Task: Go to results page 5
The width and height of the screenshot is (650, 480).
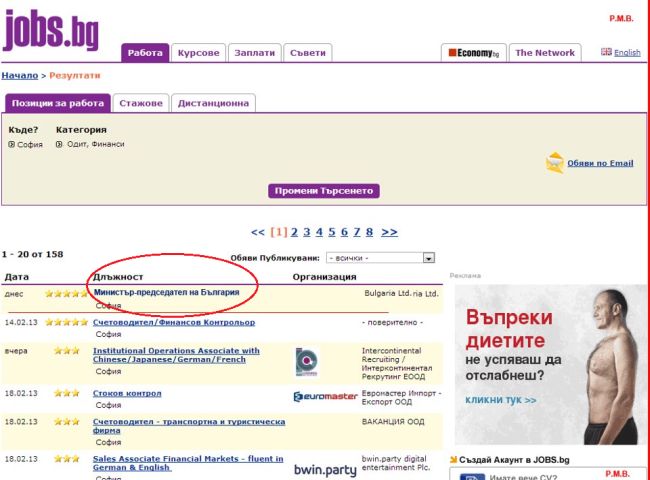Action: click(332, 232)
